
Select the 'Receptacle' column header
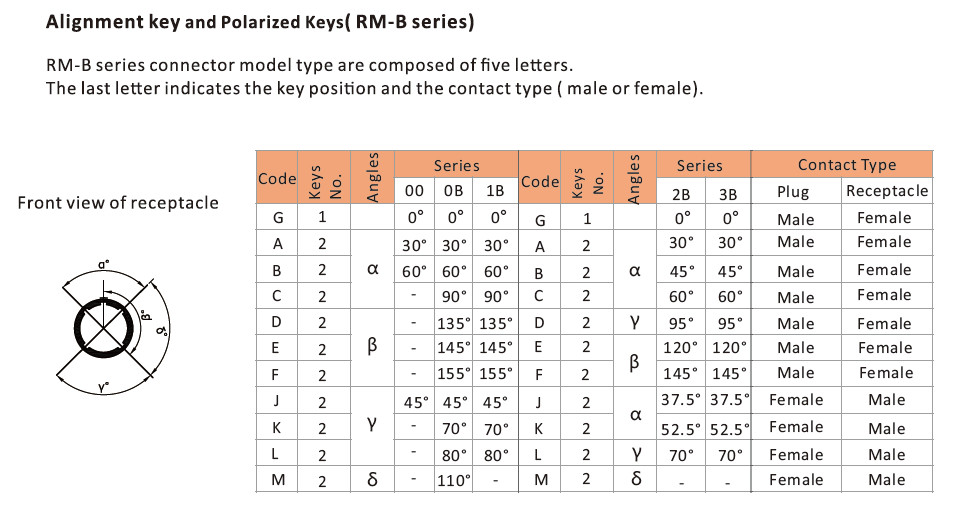[887, 191]
